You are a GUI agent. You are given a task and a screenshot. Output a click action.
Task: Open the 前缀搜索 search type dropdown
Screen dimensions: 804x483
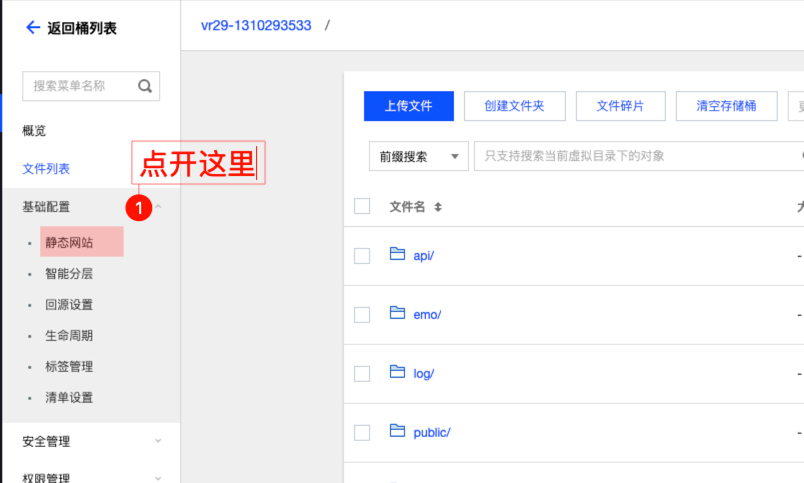(418, 156)
